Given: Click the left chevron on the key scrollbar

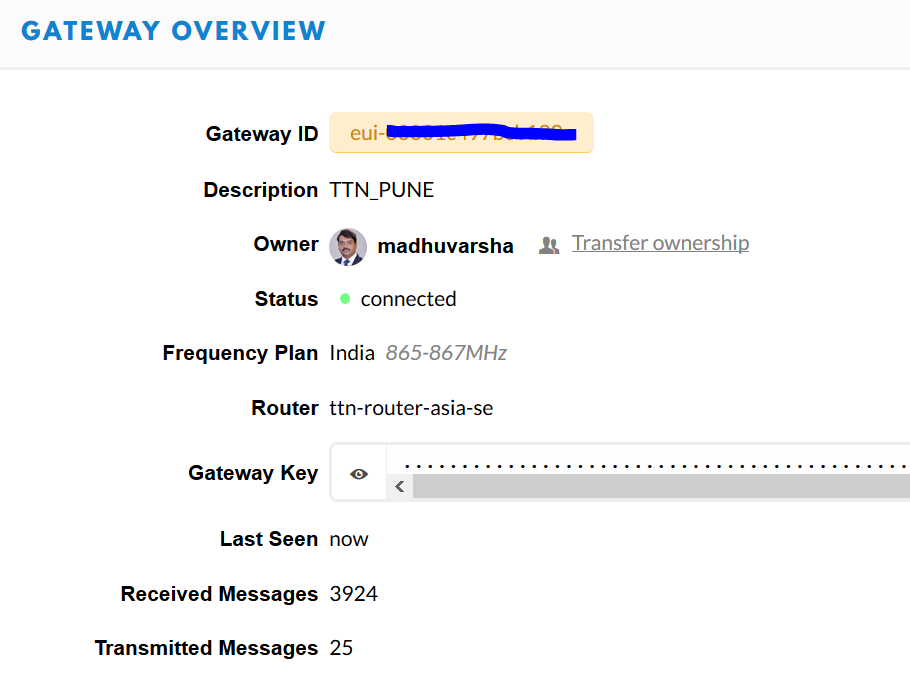Looking at the screenshot, I should (x=399, y=486).
